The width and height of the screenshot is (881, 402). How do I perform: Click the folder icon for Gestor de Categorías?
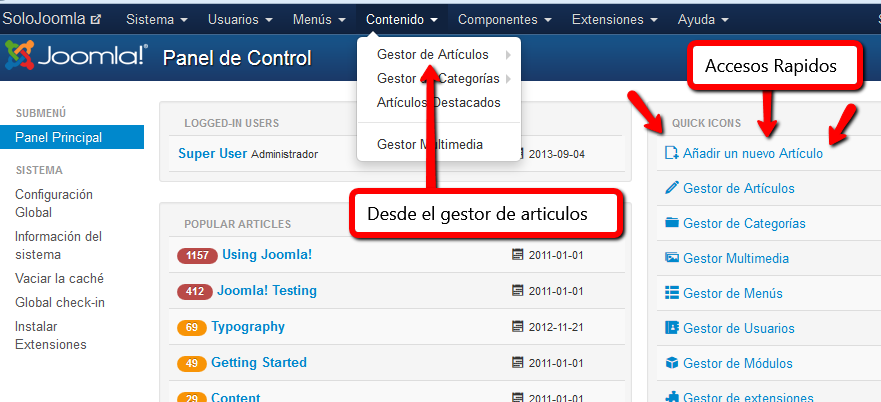(672, 223)
